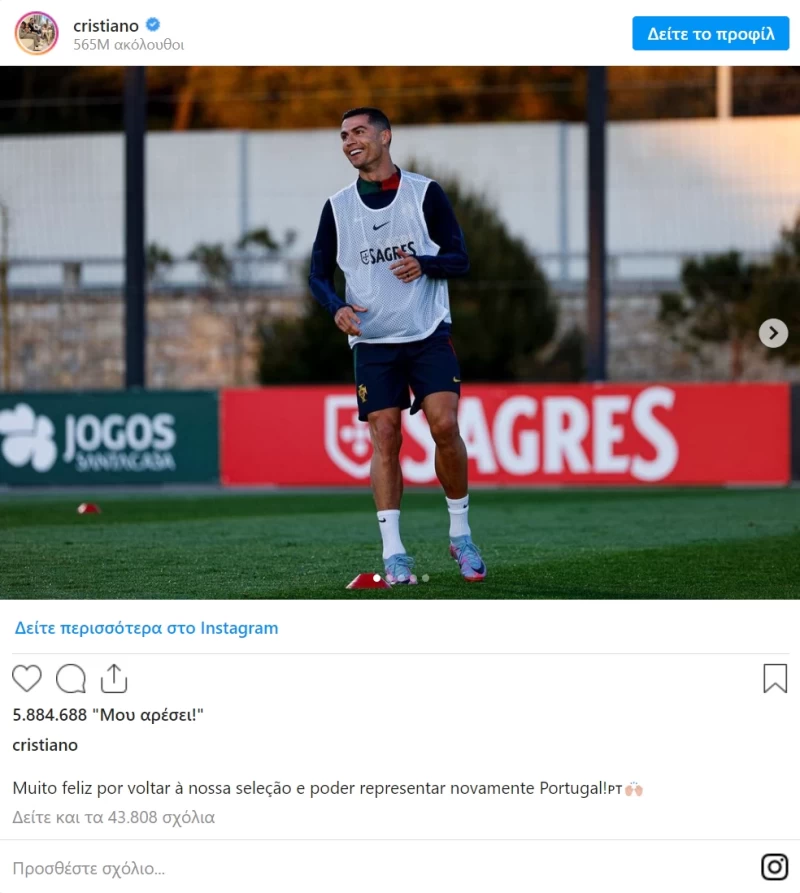Viewport: 800px width, 893px height.
Task: Like the post with the heart icon
Action: [27, 678]
